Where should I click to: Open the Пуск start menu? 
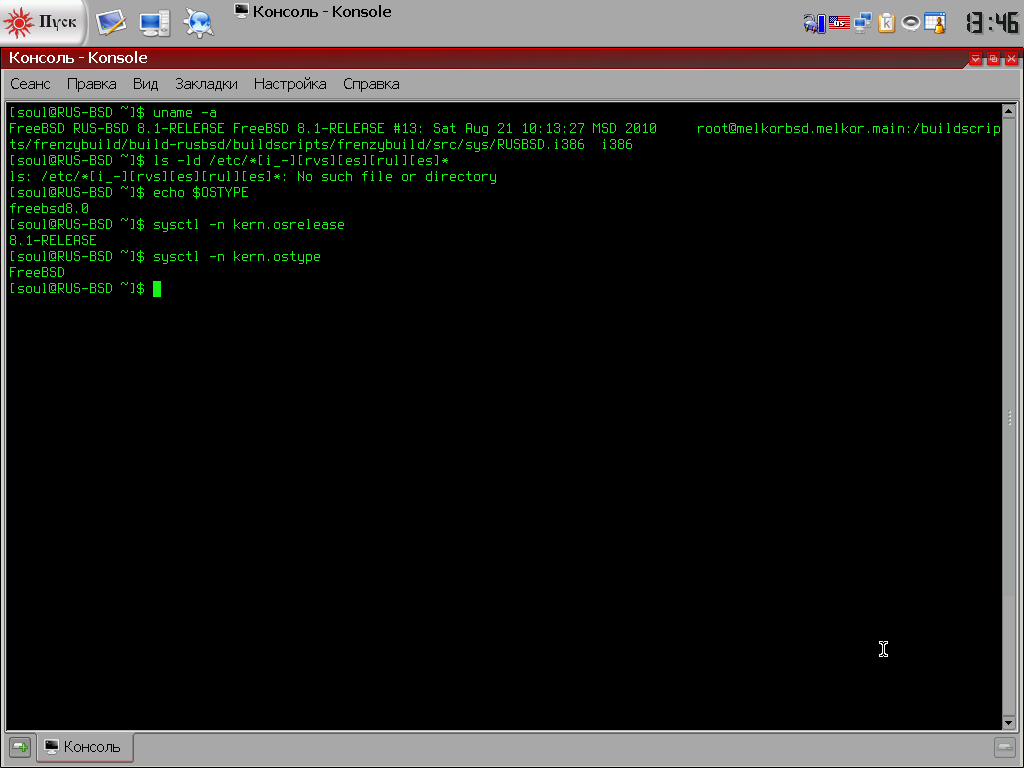pyautogui.click(x=42, y=23)
